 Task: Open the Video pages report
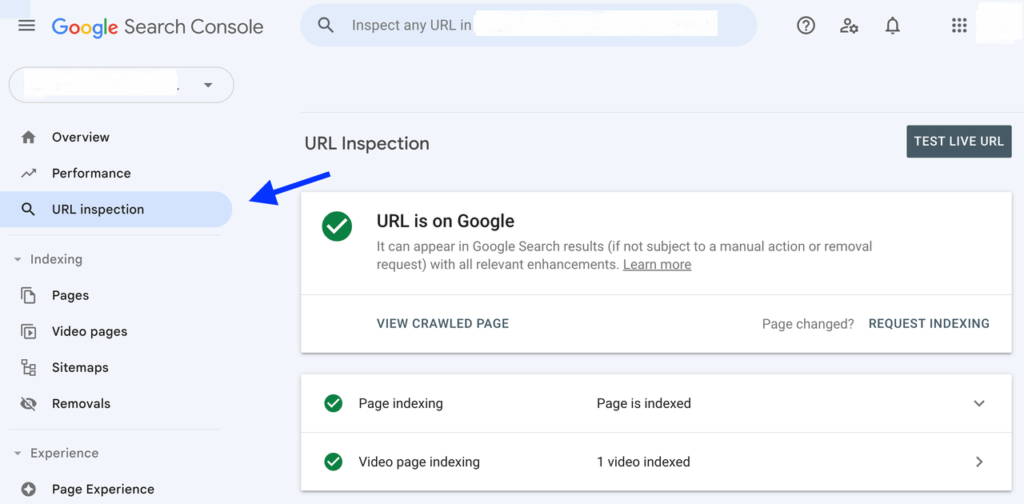click(x=89, y=332)
